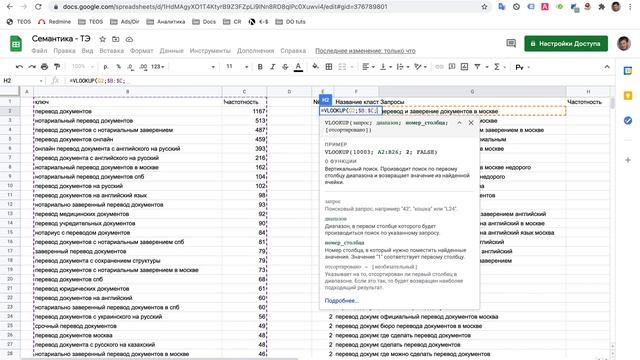Open Google Calendar side panel icon
Image resolution: width=640 pixels, height=360 pixels.
628,71
